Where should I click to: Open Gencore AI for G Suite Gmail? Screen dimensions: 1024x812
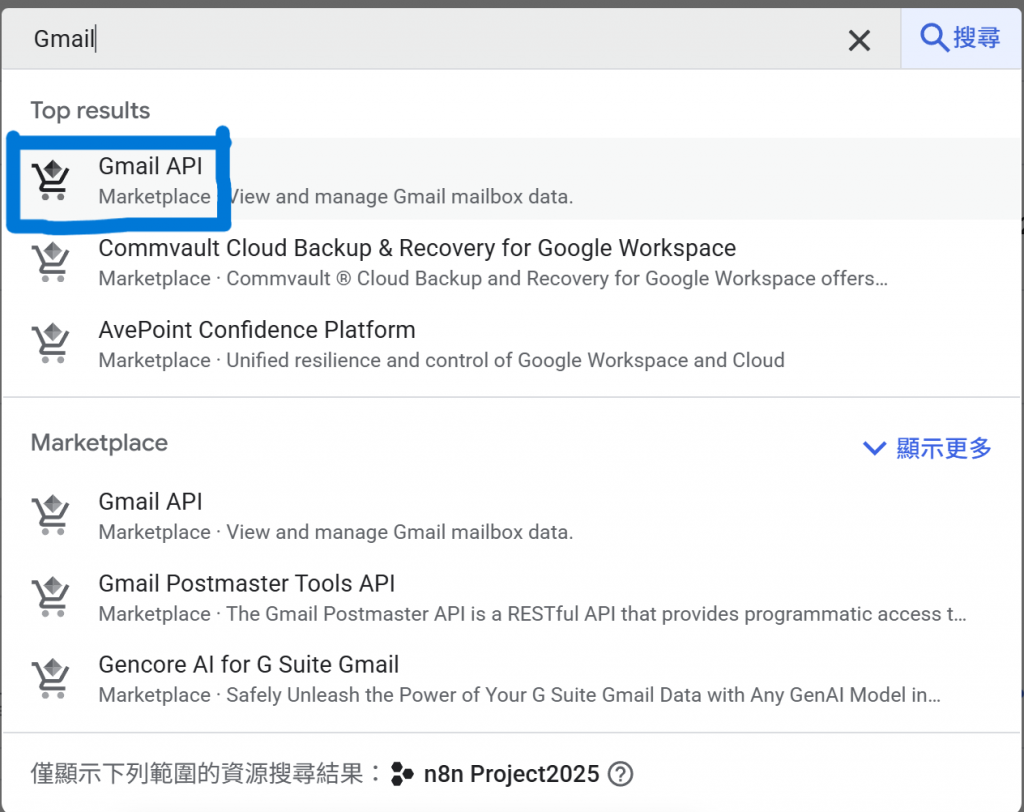[x=248, y=665]
